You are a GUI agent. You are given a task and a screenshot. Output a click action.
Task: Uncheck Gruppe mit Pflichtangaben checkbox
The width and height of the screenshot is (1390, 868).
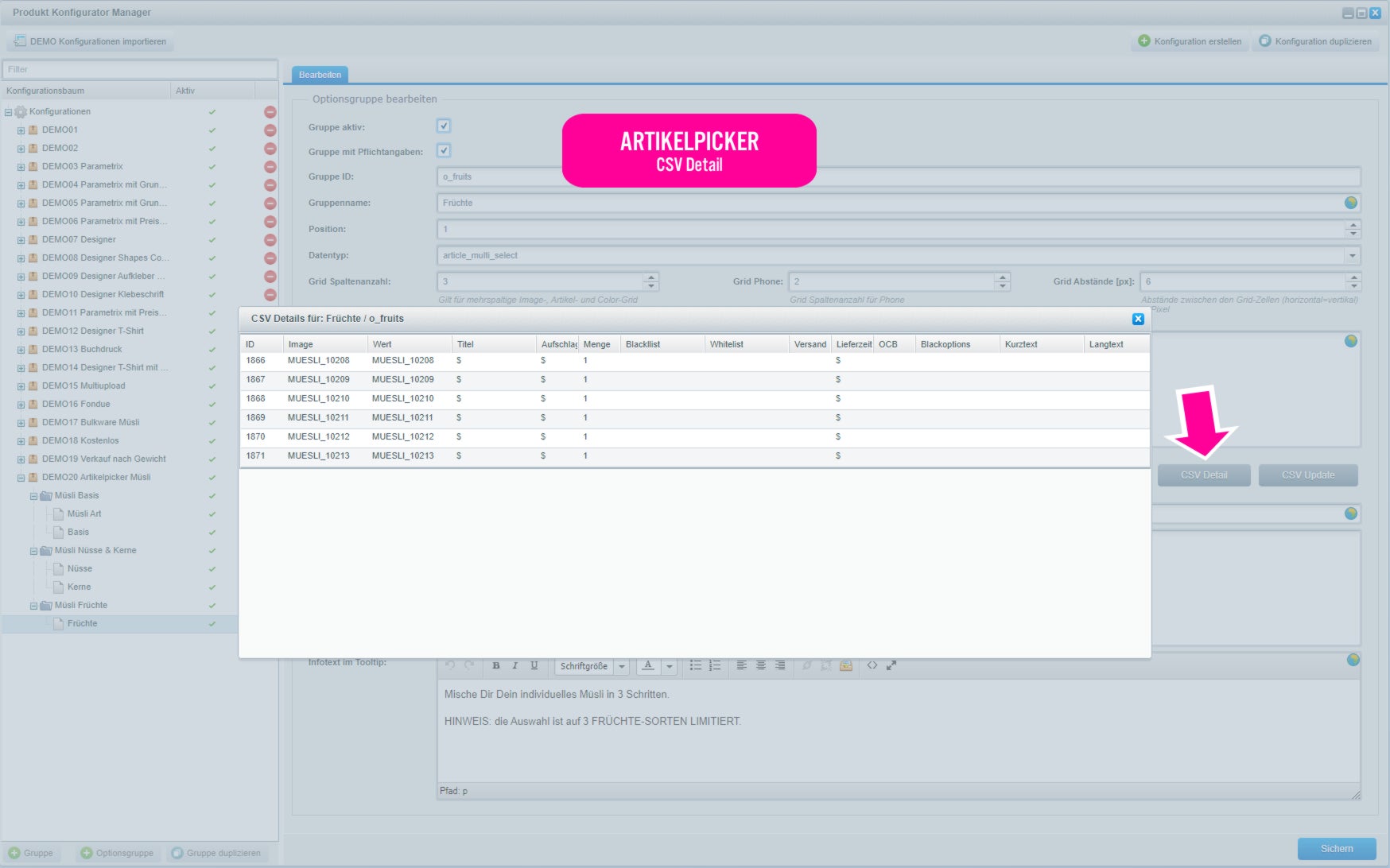point(444,150)
